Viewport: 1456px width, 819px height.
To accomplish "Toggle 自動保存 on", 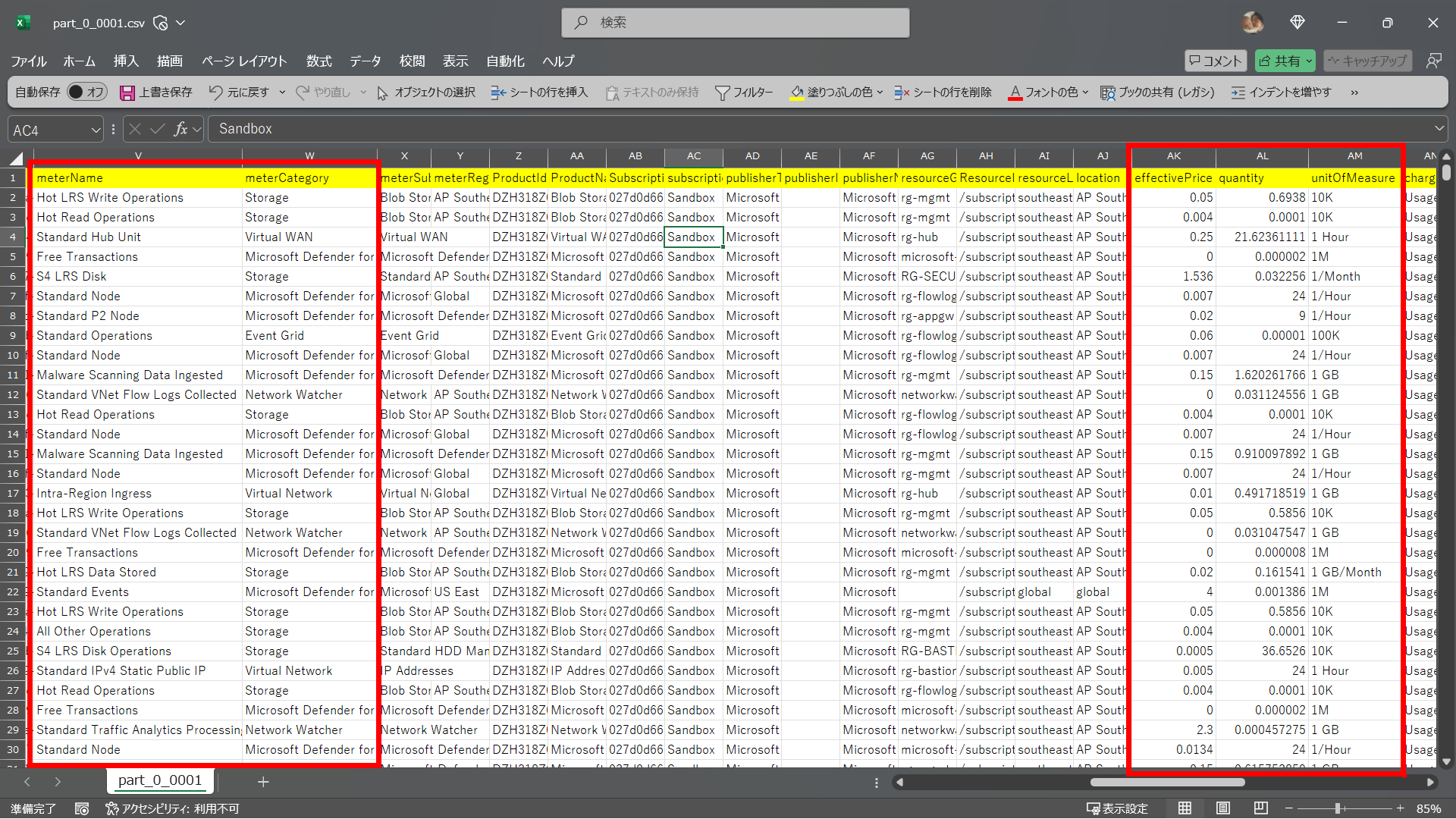I will tap(87, 92).
